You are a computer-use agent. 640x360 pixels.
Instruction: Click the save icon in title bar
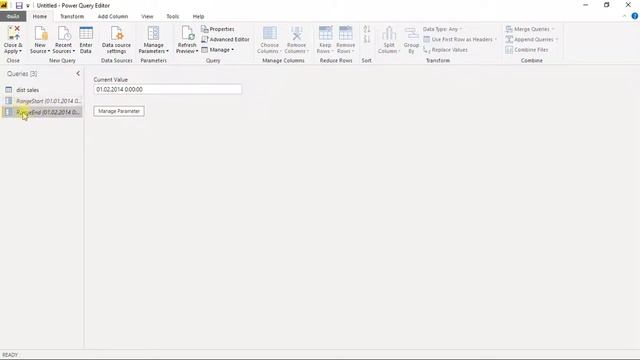click(19, 6)
